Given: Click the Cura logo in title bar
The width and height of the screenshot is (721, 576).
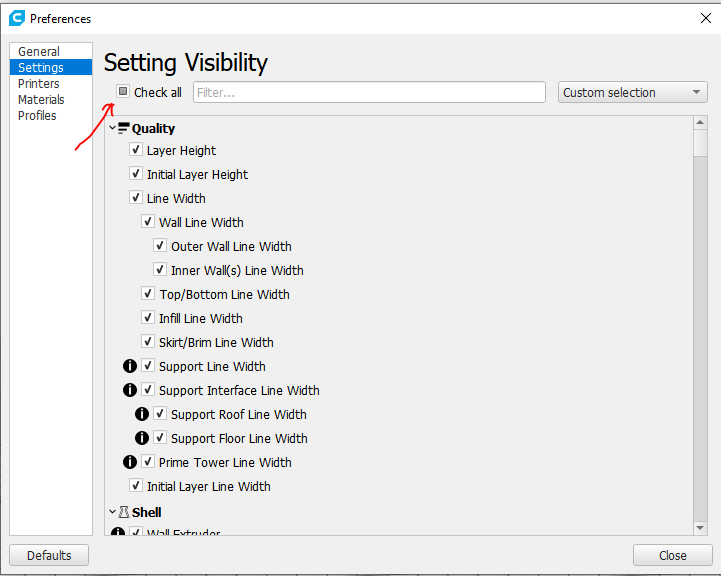Looking at the screenshot, I should click(17, 18).
